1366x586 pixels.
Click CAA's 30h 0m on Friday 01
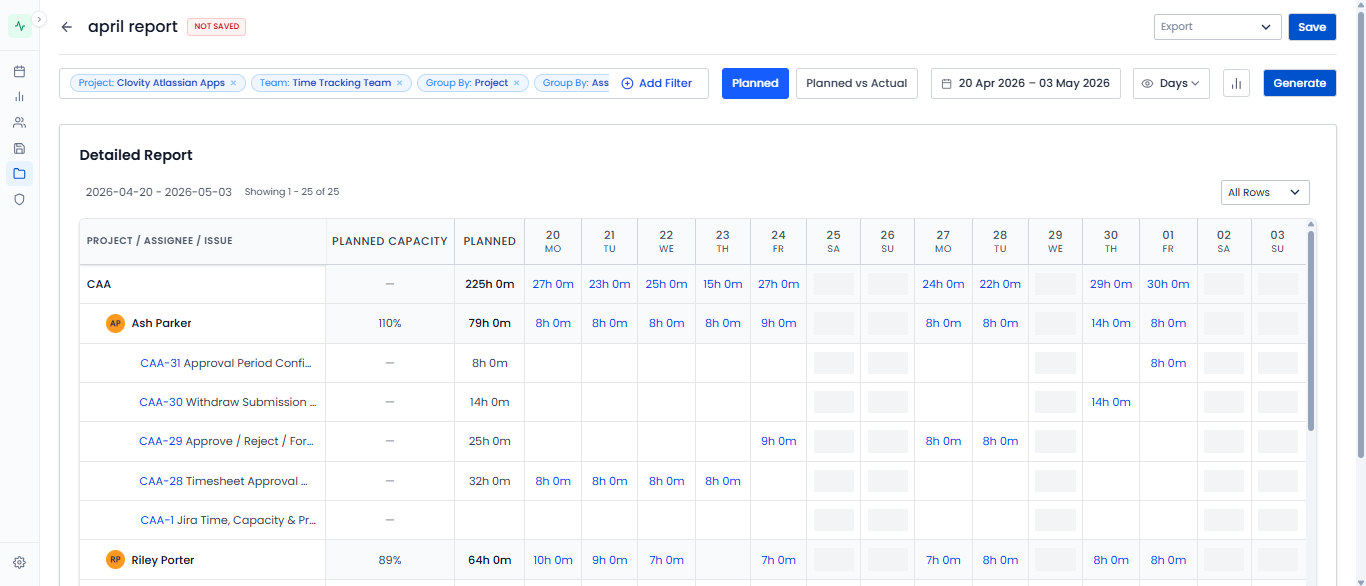(x=1168, y=284)
